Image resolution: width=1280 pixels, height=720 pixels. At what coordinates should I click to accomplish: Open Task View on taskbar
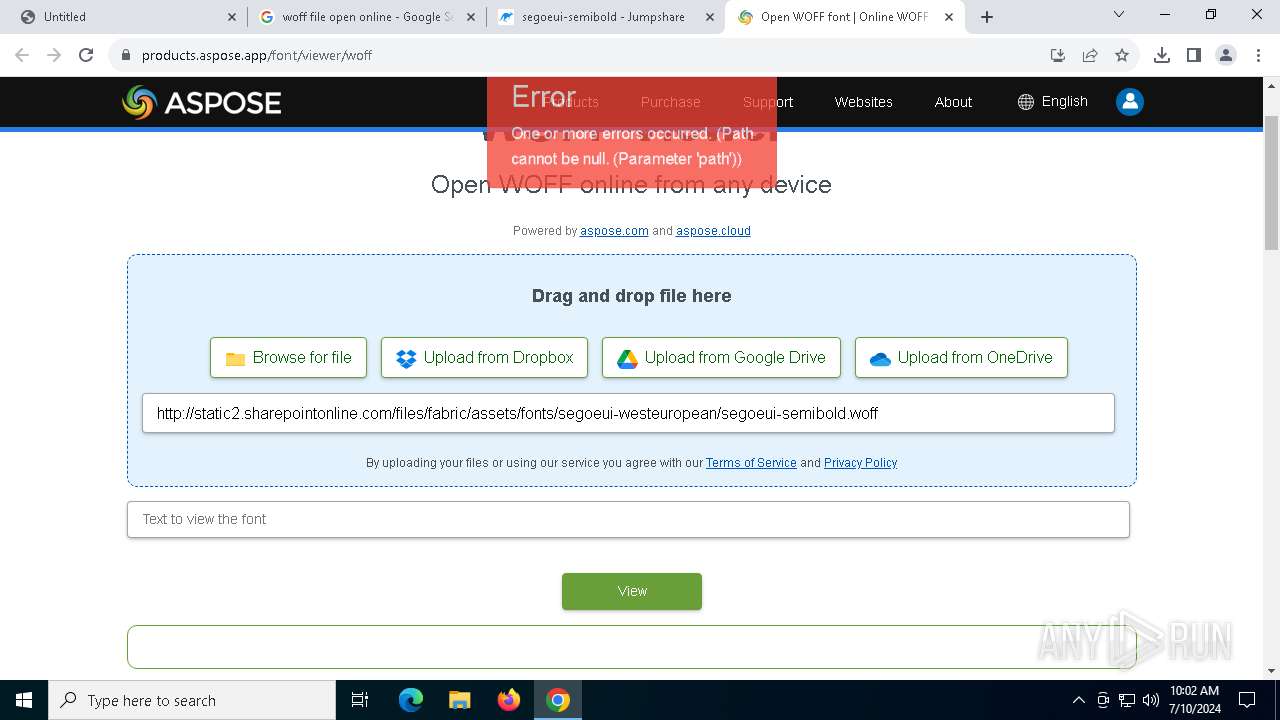360,700
